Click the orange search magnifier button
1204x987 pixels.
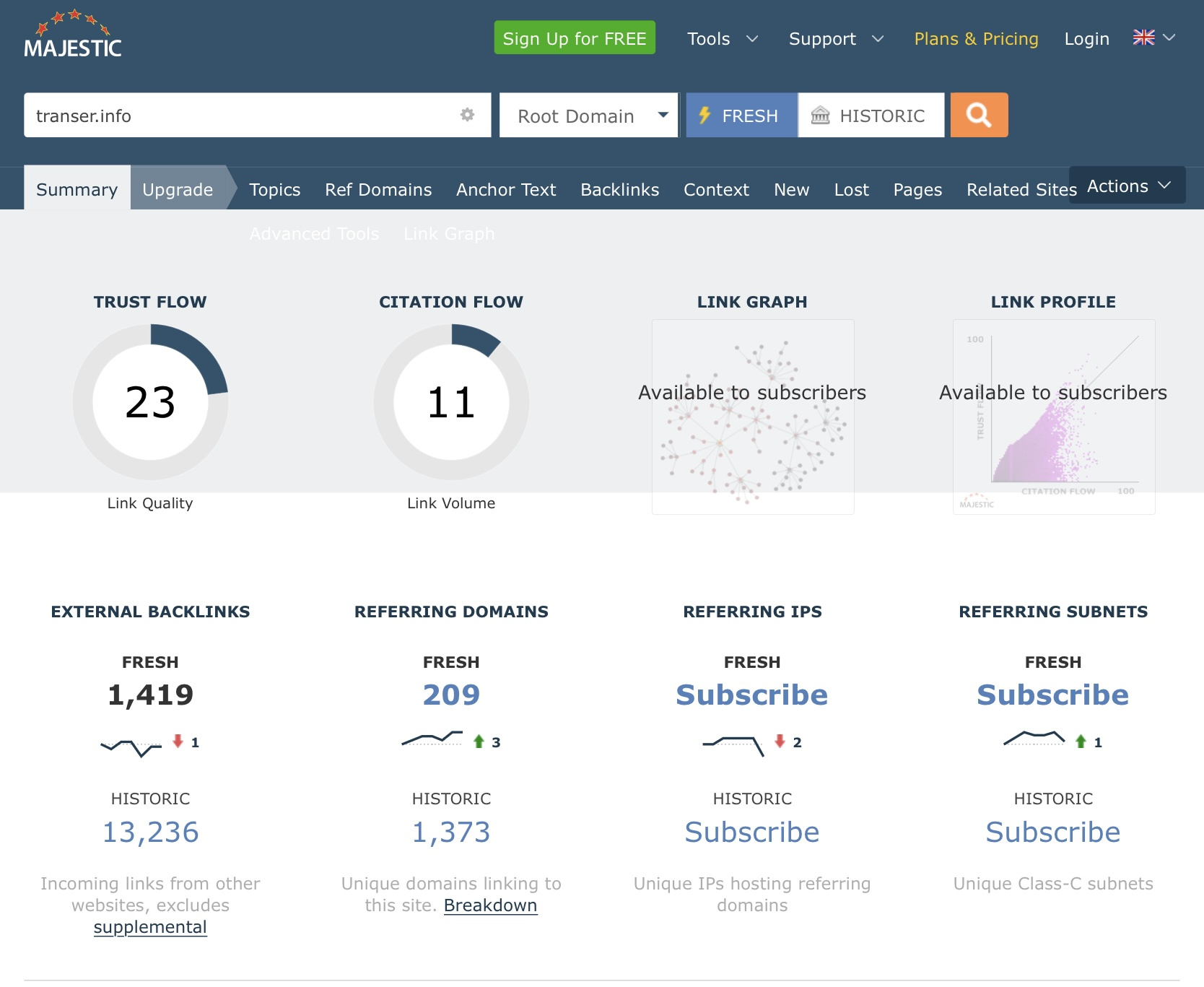[979, 115]
